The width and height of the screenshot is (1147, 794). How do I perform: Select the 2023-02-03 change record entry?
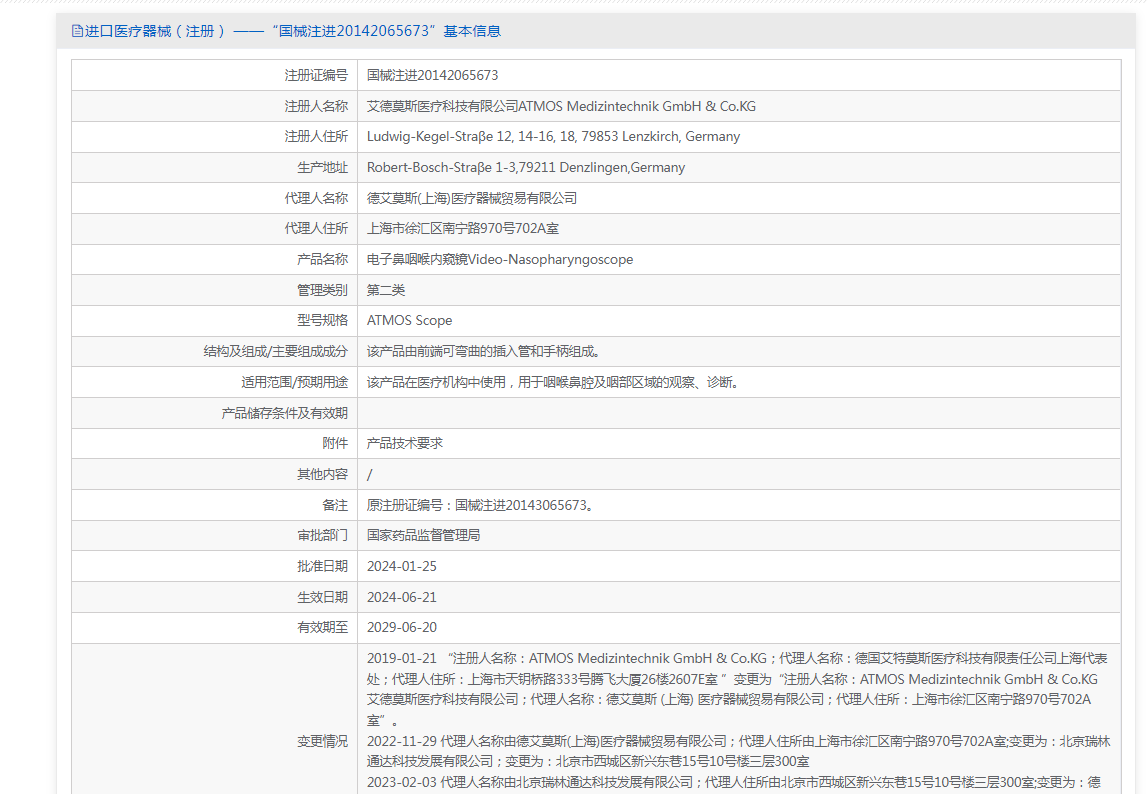tap(734, 782)
